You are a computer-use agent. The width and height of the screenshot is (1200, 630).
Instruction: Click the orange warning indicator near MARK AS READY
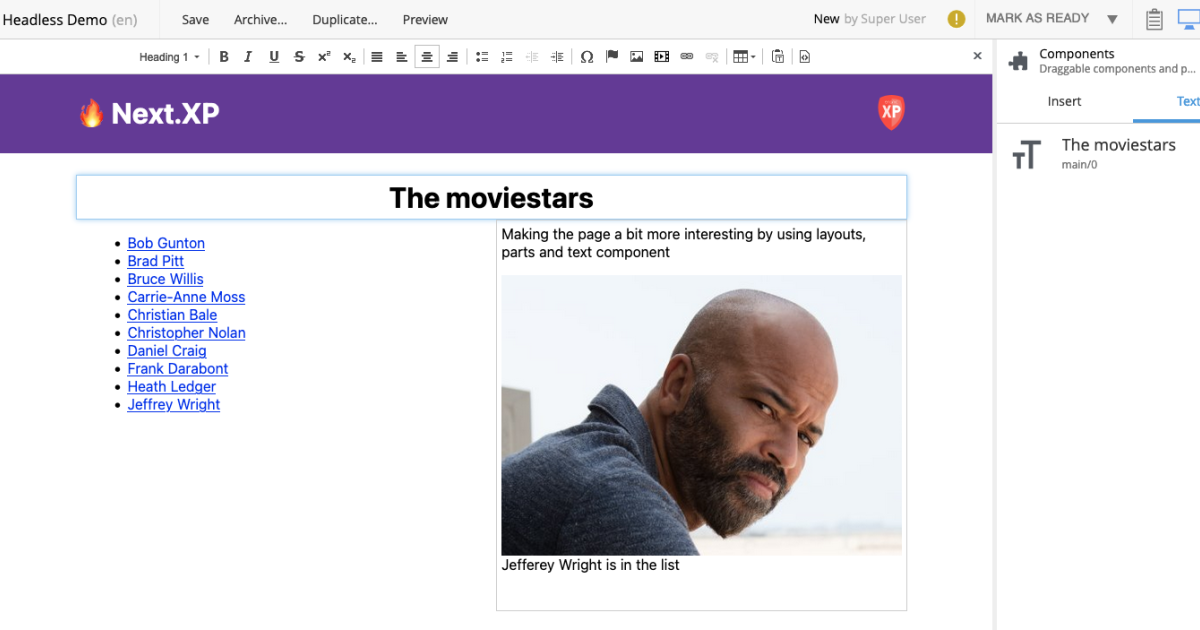(956, 18)
